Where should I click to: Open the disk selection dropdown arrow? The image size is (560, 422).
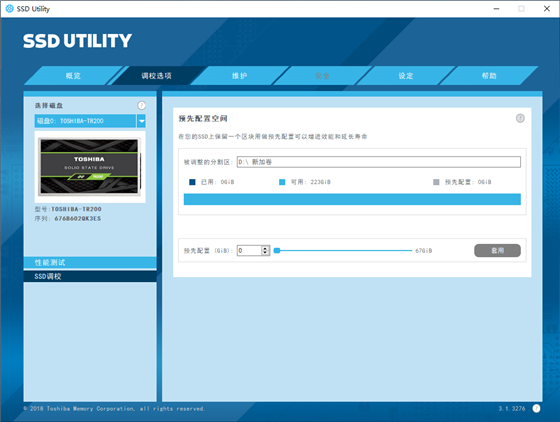tap(141, 121)
